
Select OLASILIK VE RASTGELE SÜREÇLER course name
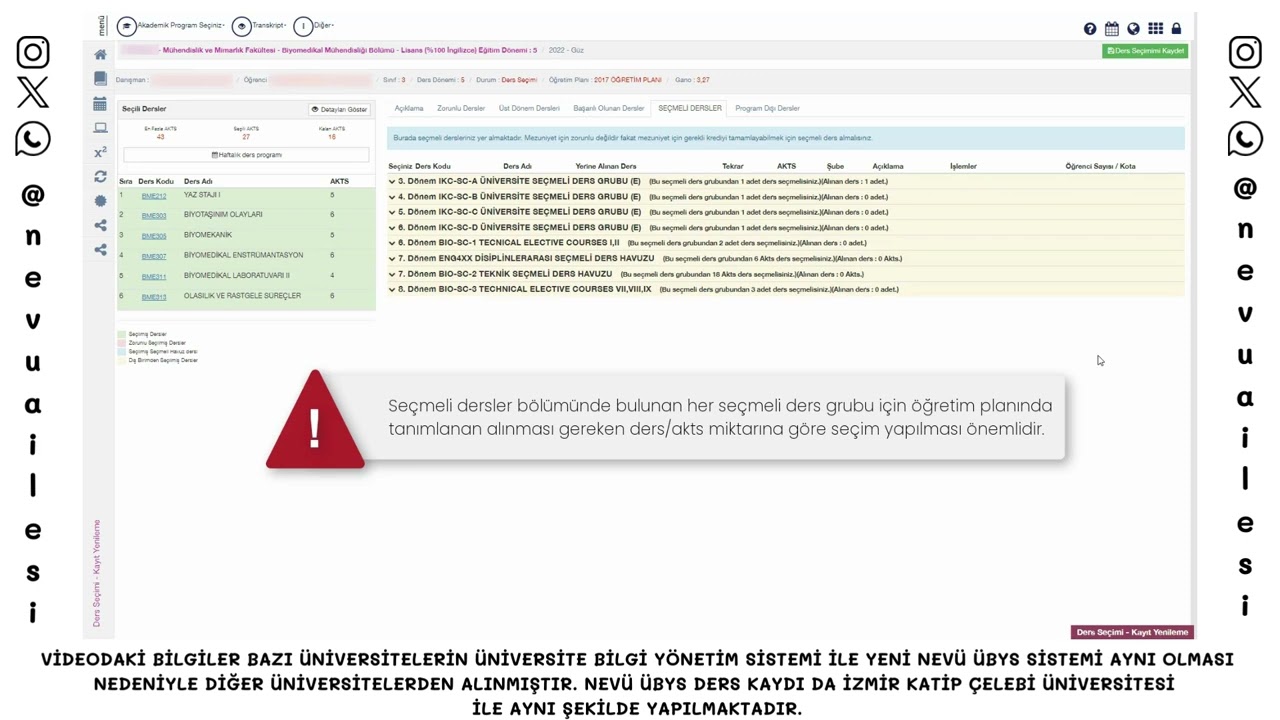(x=242, y=296)
